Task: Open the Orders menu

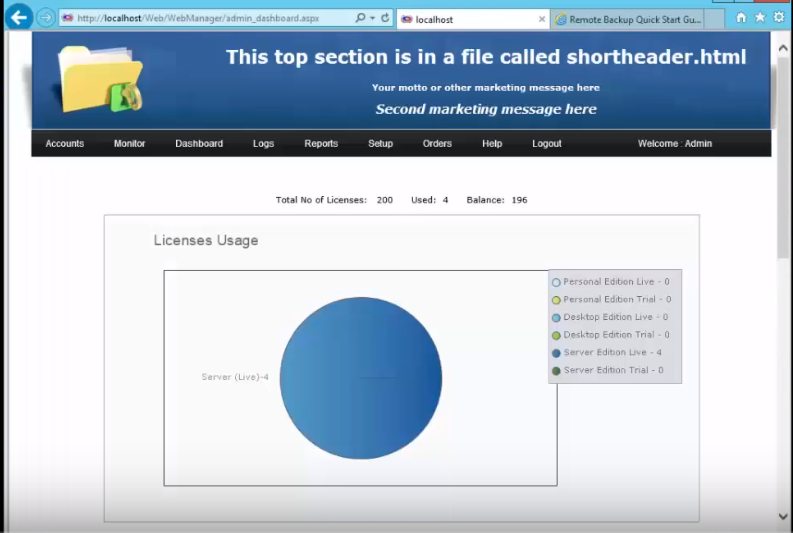Action: (437, 144)
